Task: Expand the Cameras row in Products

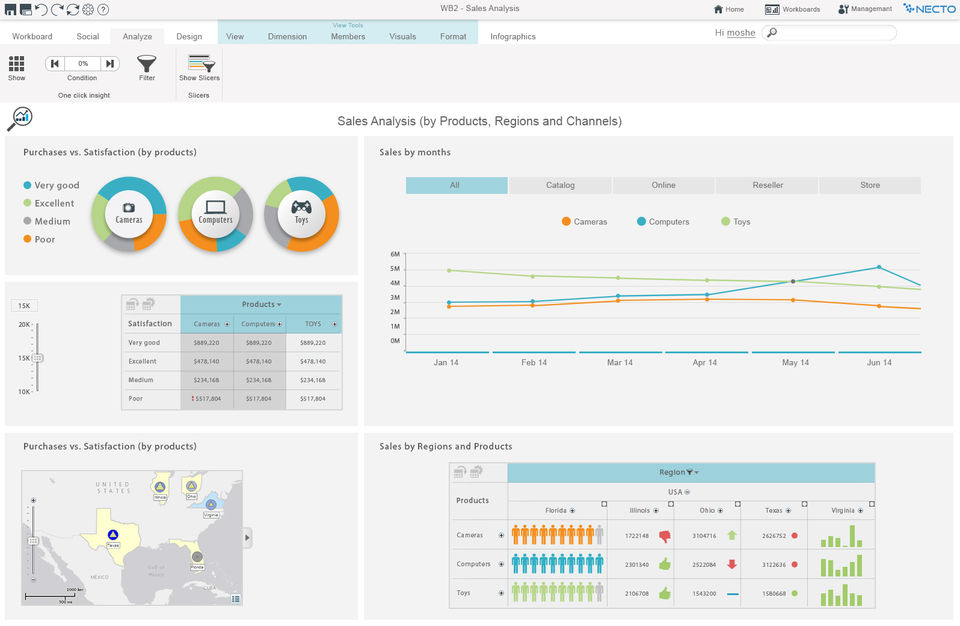Action: (x=501, y=535)
